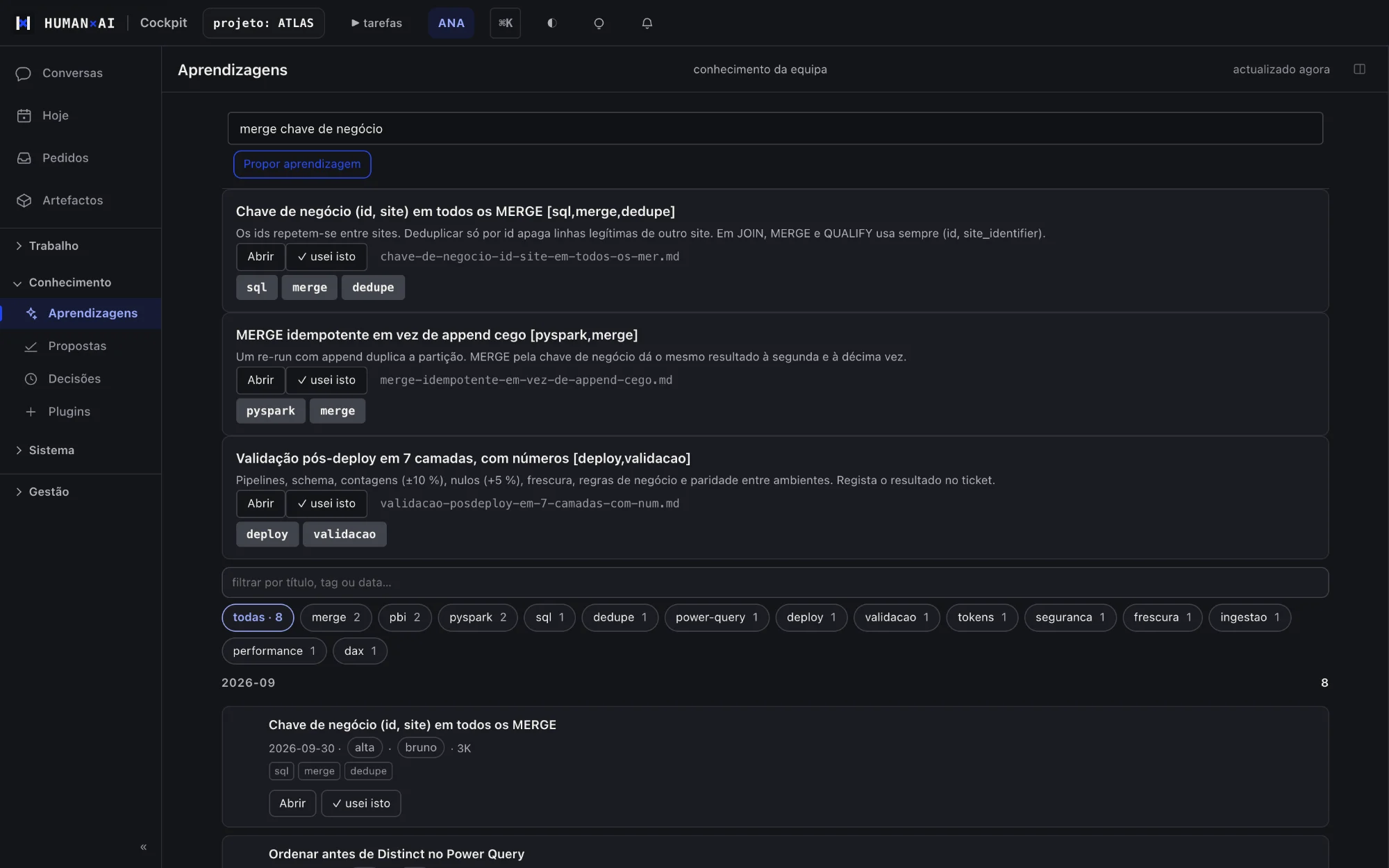Image resolution: width=1389 pixels, height=868 pixels.
Task: Filter by tokens 1 chip
Action: [982, 617]
